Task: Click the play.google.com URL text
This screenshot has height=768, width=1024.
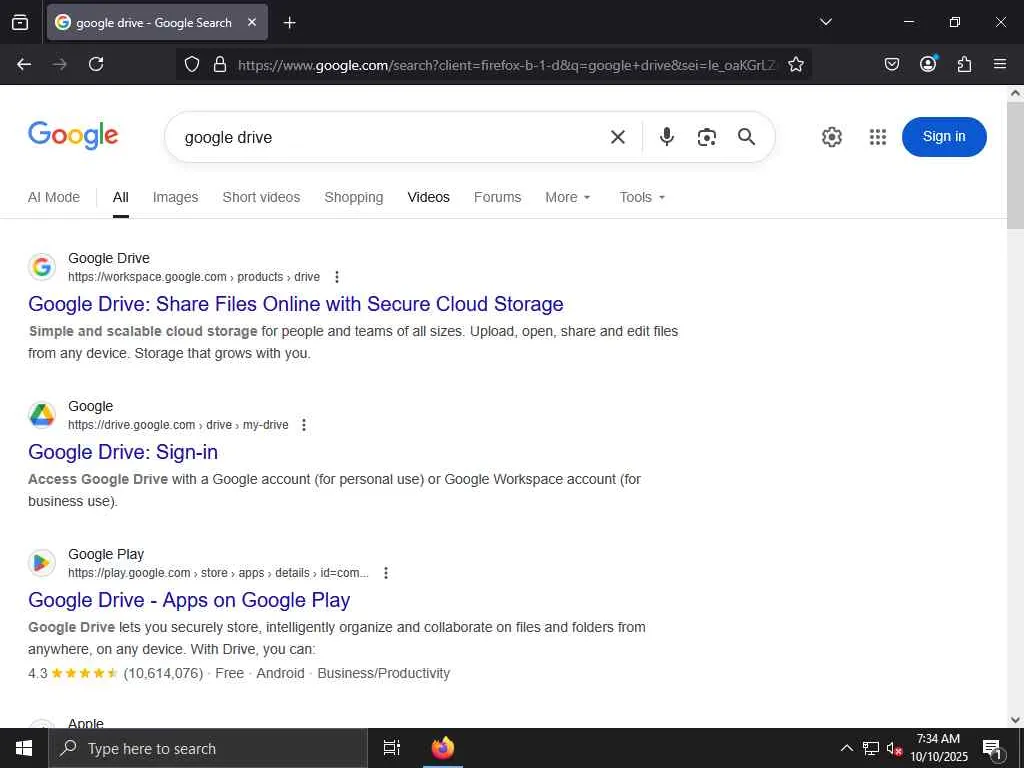Action: click(218, 573)
